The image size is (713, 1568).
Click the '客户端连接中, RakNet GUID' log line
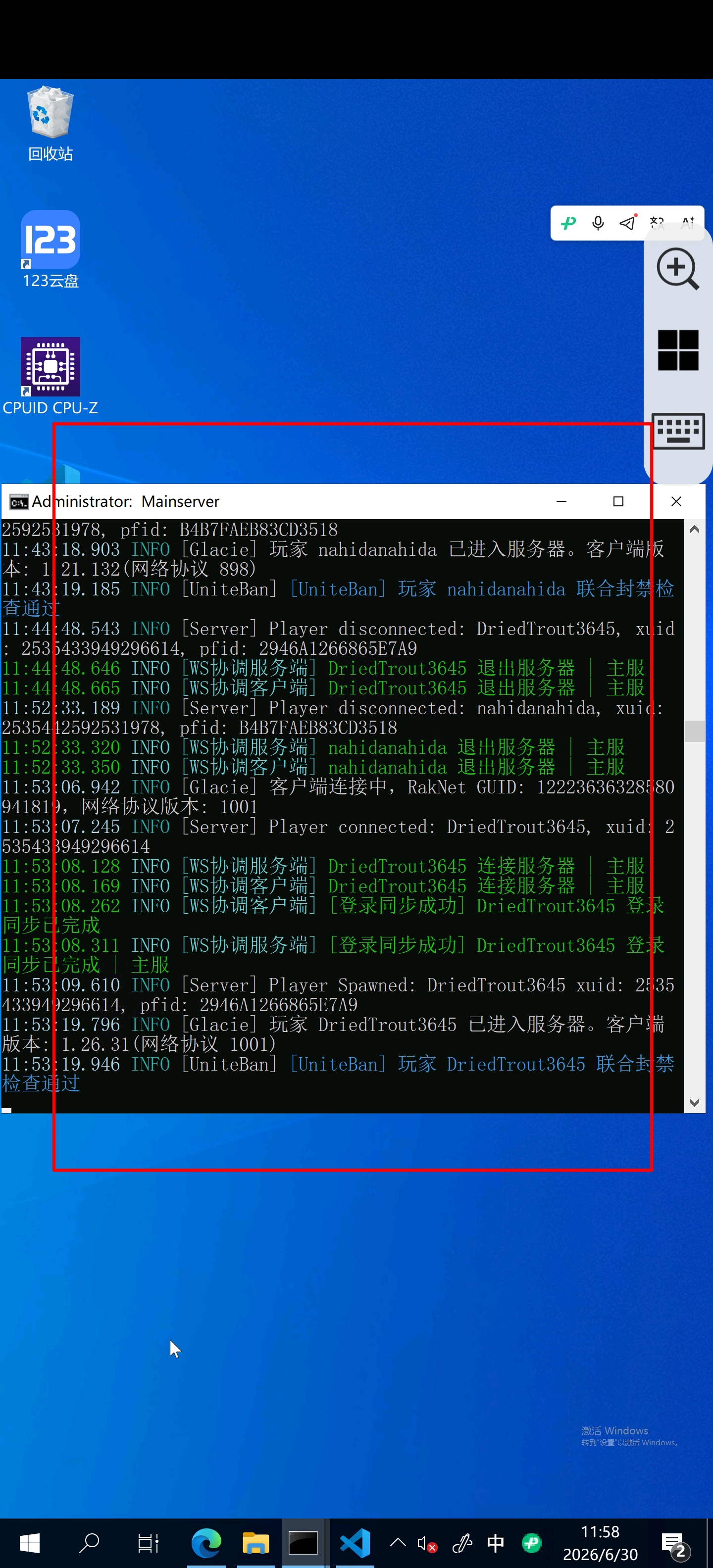pos(339,797)
